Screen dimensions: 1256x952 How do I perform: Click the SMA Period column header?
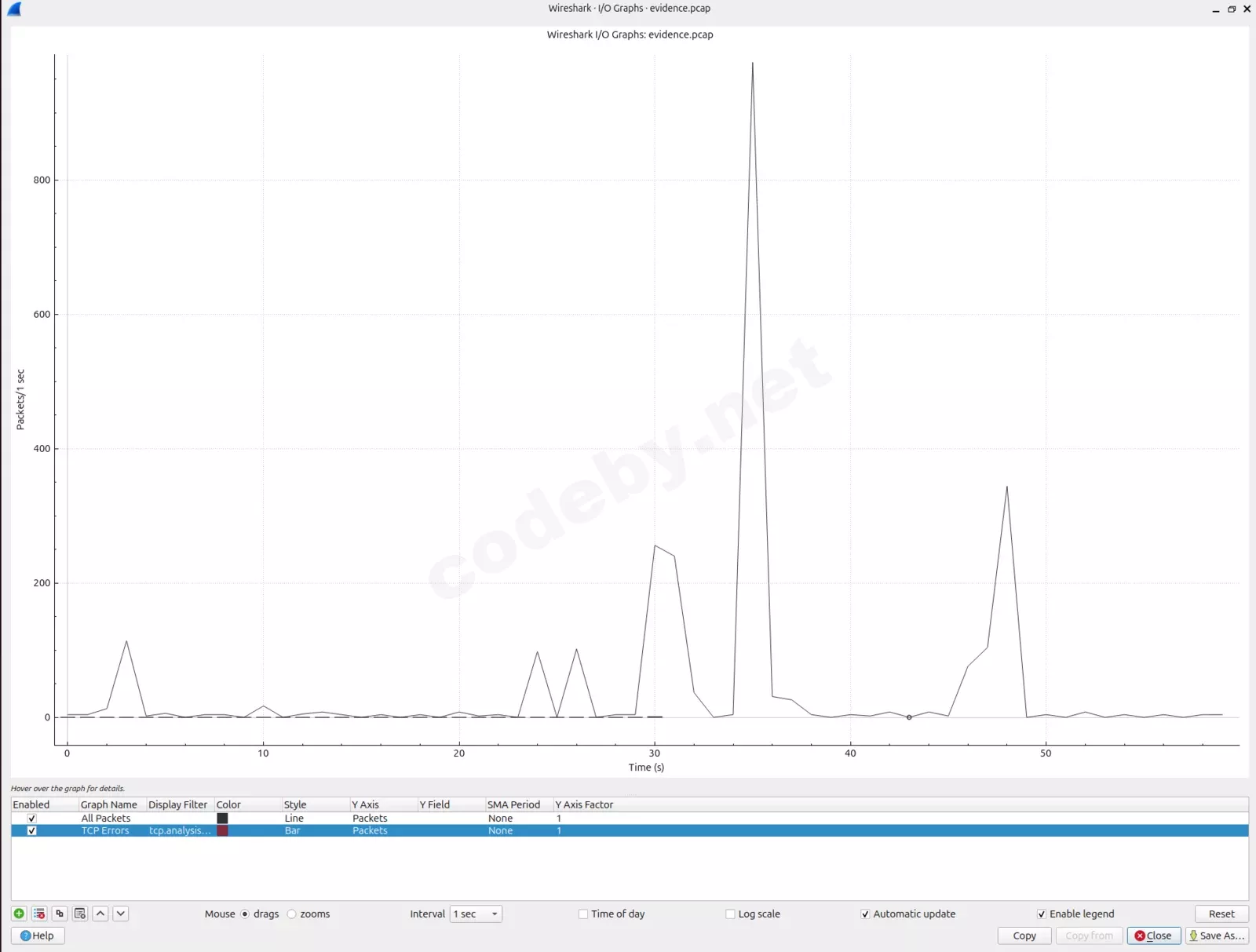pos(519,804)
